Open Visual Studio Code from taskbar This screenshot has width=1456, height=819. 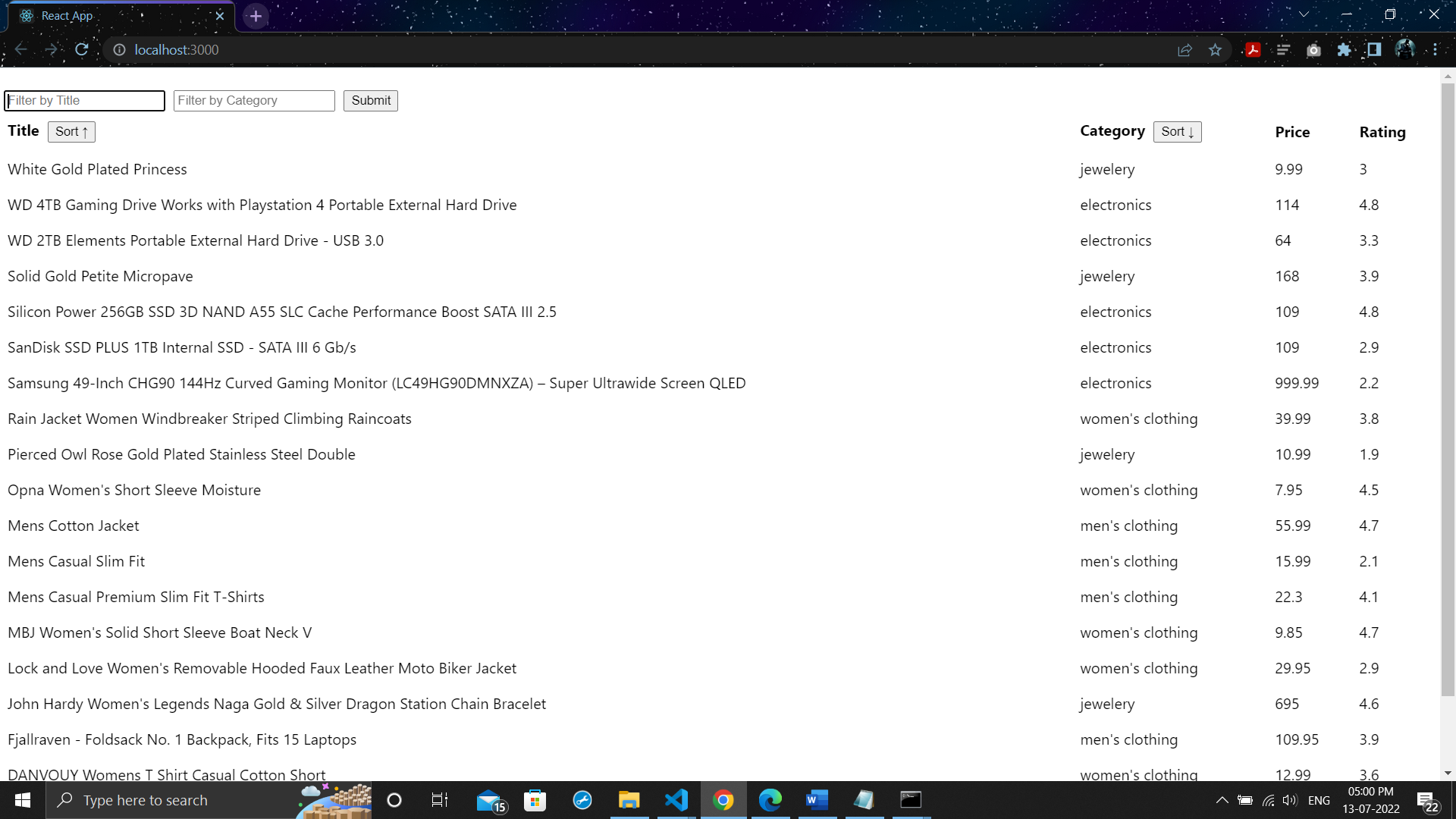click(x=676, y=800)
